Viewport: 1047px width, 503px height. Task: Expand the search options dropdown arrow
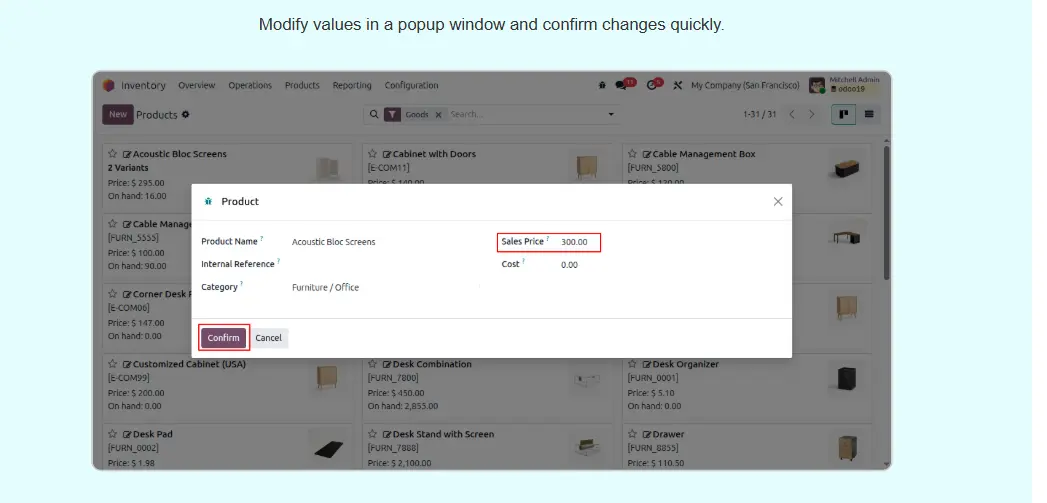click(612, 115)
